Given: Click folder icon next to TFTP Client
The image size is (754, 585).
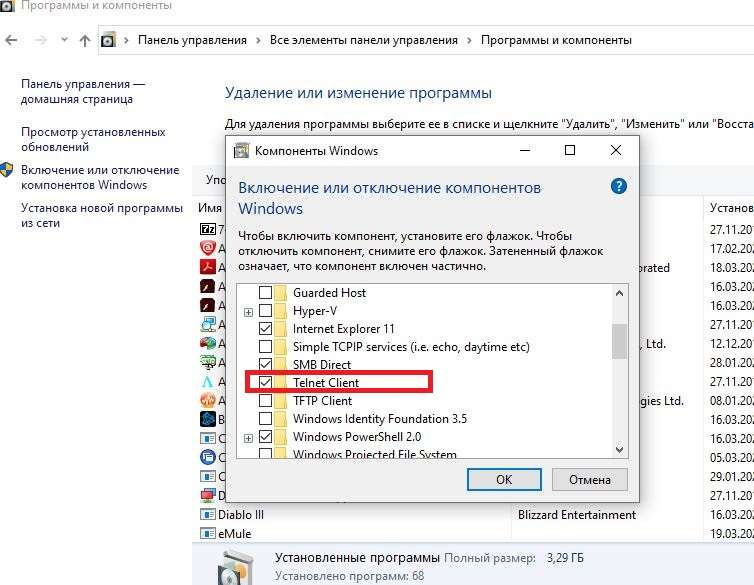Looking at the screenshot, I should pos(280,400).
